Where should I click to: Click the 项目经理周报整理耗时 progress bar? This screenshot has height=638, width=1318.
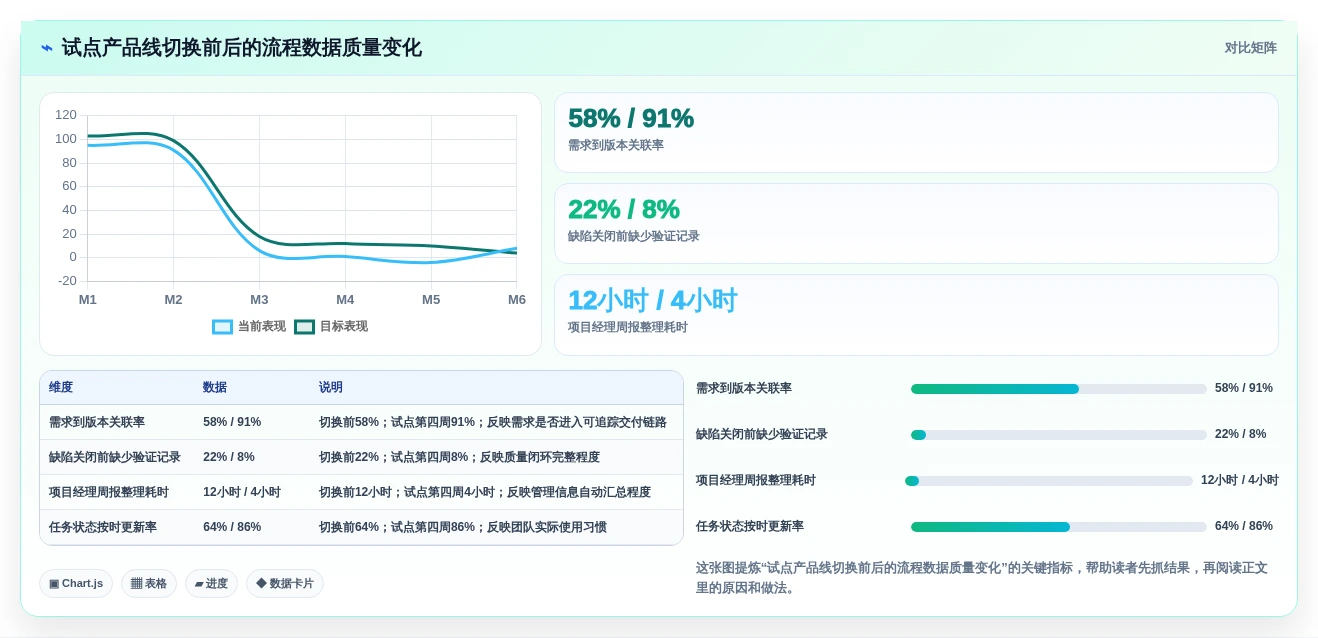click(x=1048, y=481)
